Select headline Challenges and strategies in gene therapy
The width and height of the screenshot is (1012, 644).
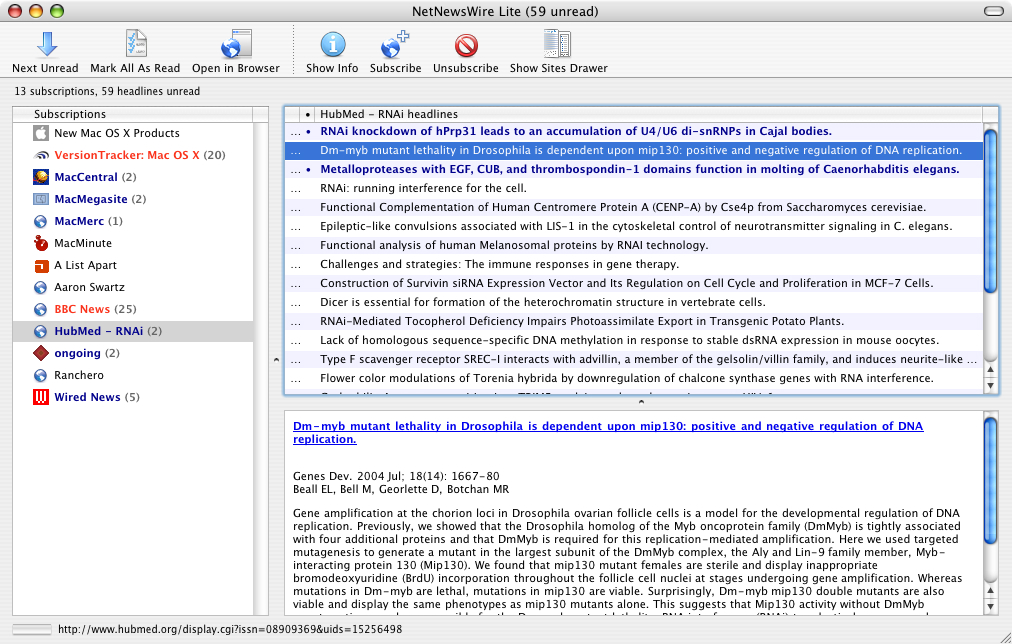coord(634,265)
